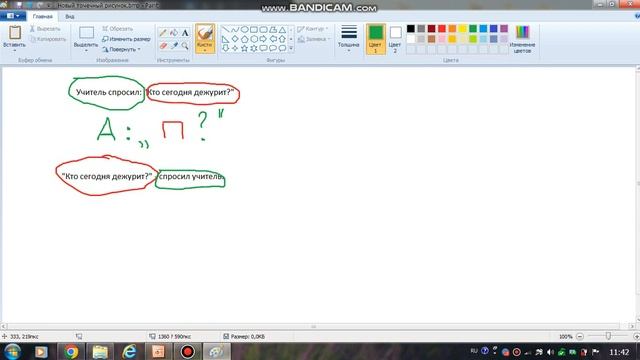Pick the diamond shape
This screenshot has height=360, width=640.
[235, 39]
